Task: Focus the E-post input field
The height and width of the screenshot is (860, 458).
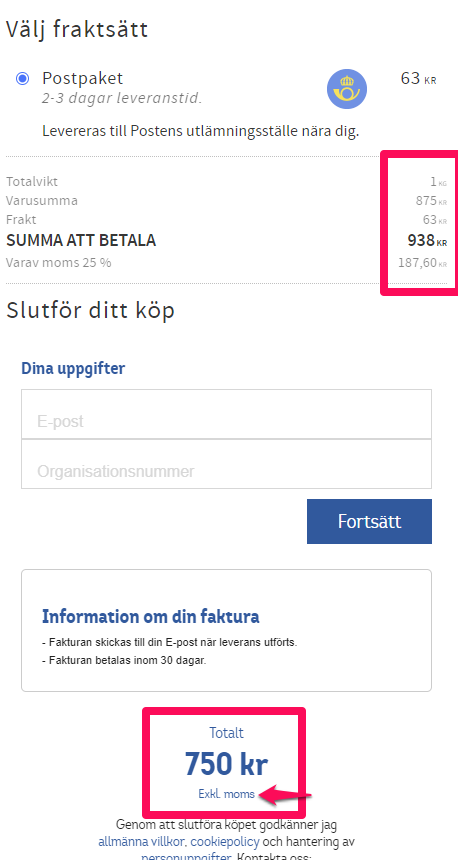Action: click(x=226, y=414)
